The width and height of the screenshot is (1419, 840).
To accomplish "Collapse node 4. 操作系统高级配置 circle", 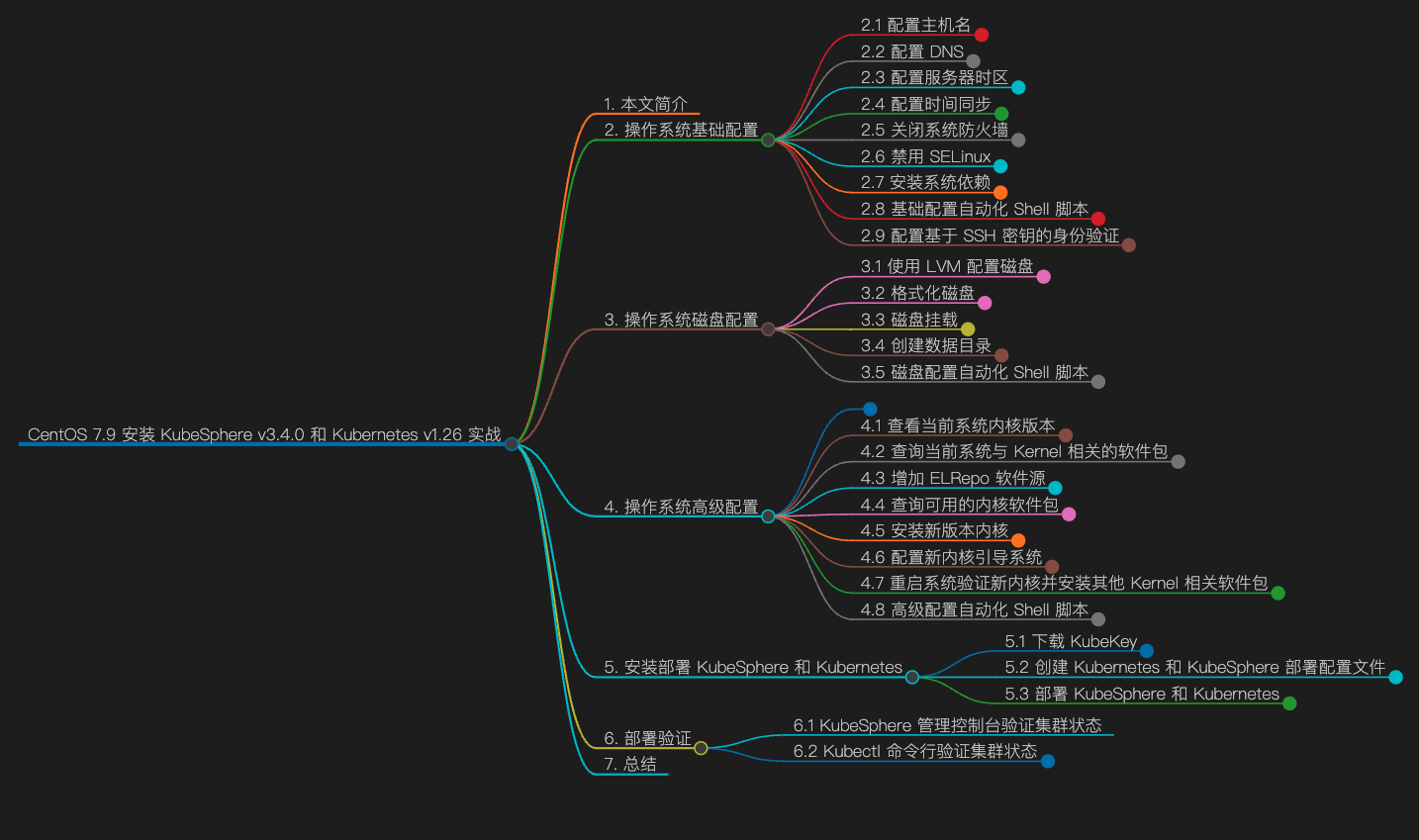I will point(768,516).
